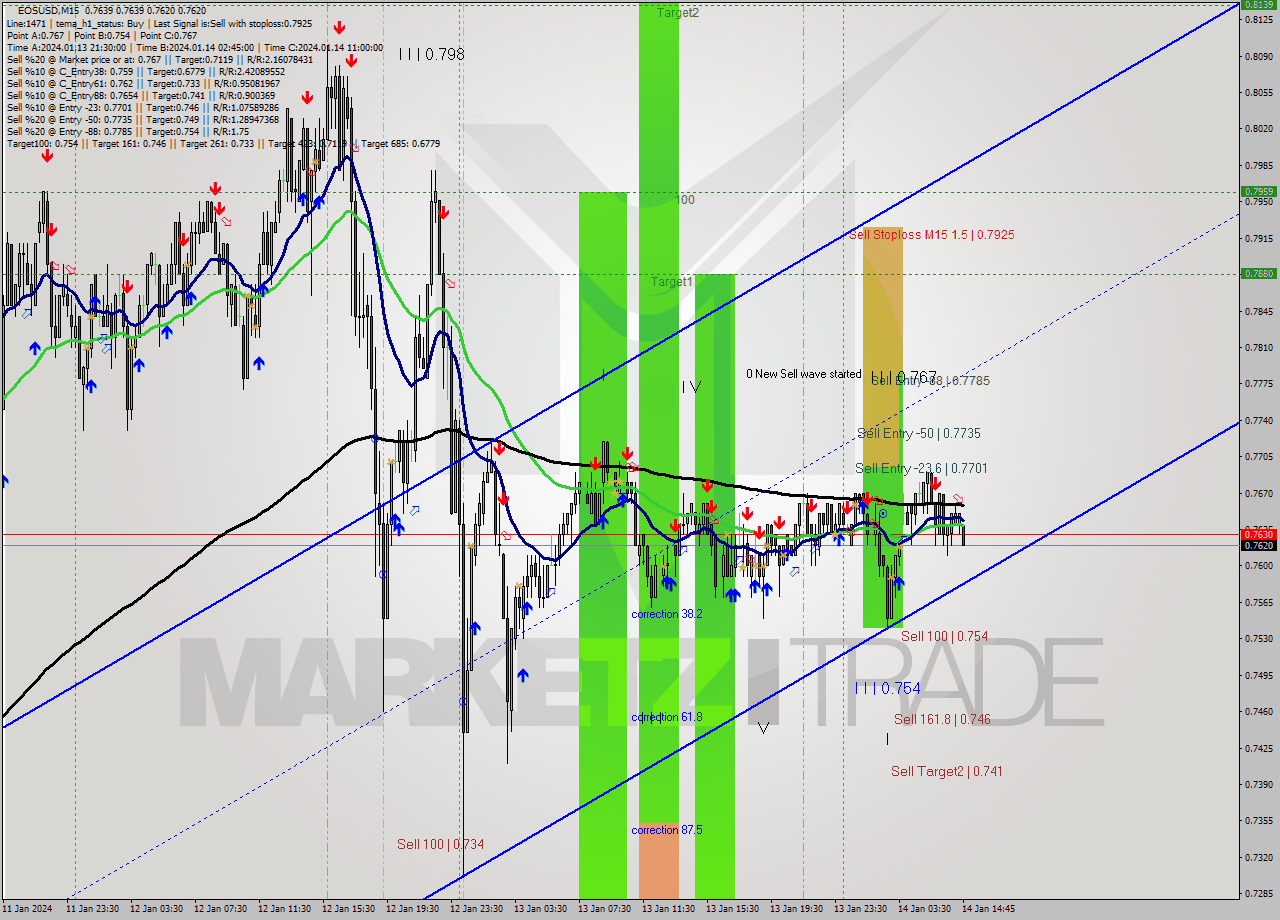Click the 'Point A:0.767 | Point B:0.754' line
The image size is (1280, 920).
pyautogui.click(x=102, y=35)
